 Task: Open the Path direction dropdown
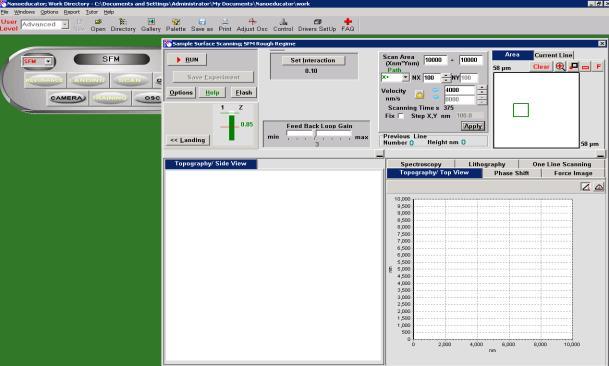click(x=405, y=78)
